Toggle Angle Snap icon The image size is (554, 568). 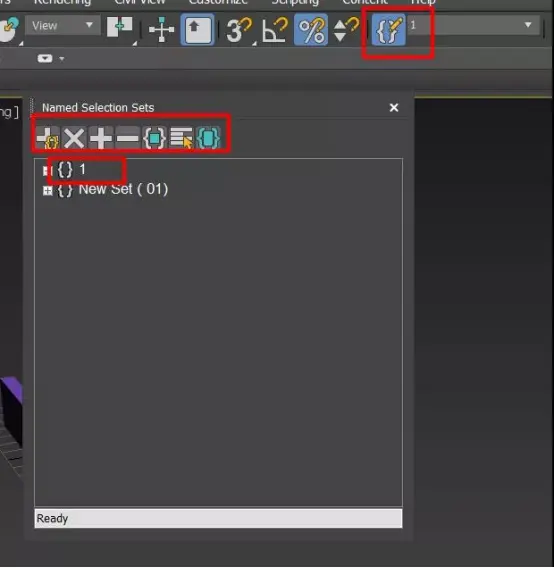tap(275, 30)
